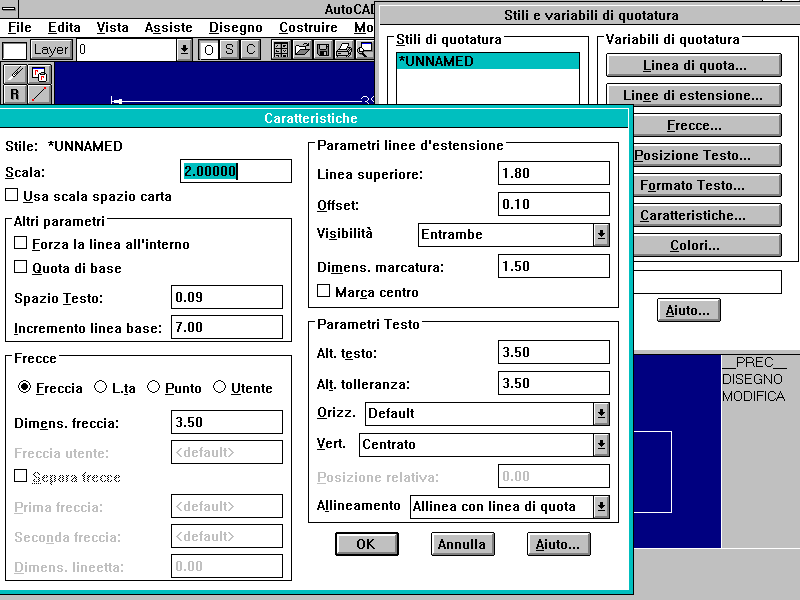This screenshot has width=800, height=600.
Task: Click the Incremento linea base field
Action: point(227,327)
